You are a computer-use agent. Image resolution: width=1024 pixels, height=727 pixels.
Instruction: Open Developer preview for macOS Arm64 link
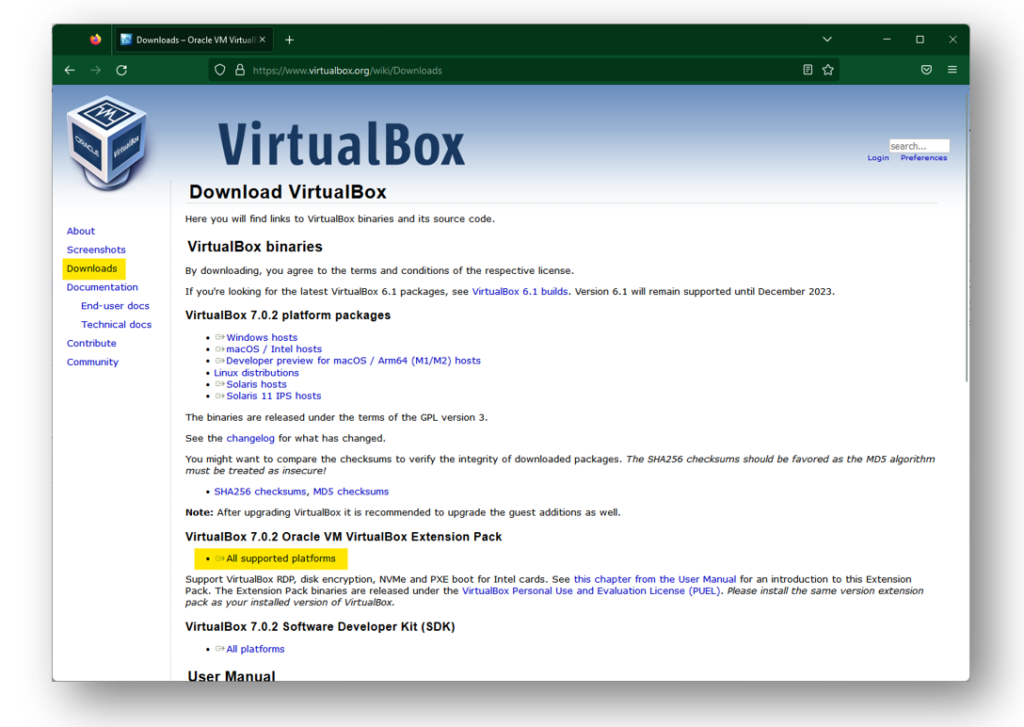(353, 361)
